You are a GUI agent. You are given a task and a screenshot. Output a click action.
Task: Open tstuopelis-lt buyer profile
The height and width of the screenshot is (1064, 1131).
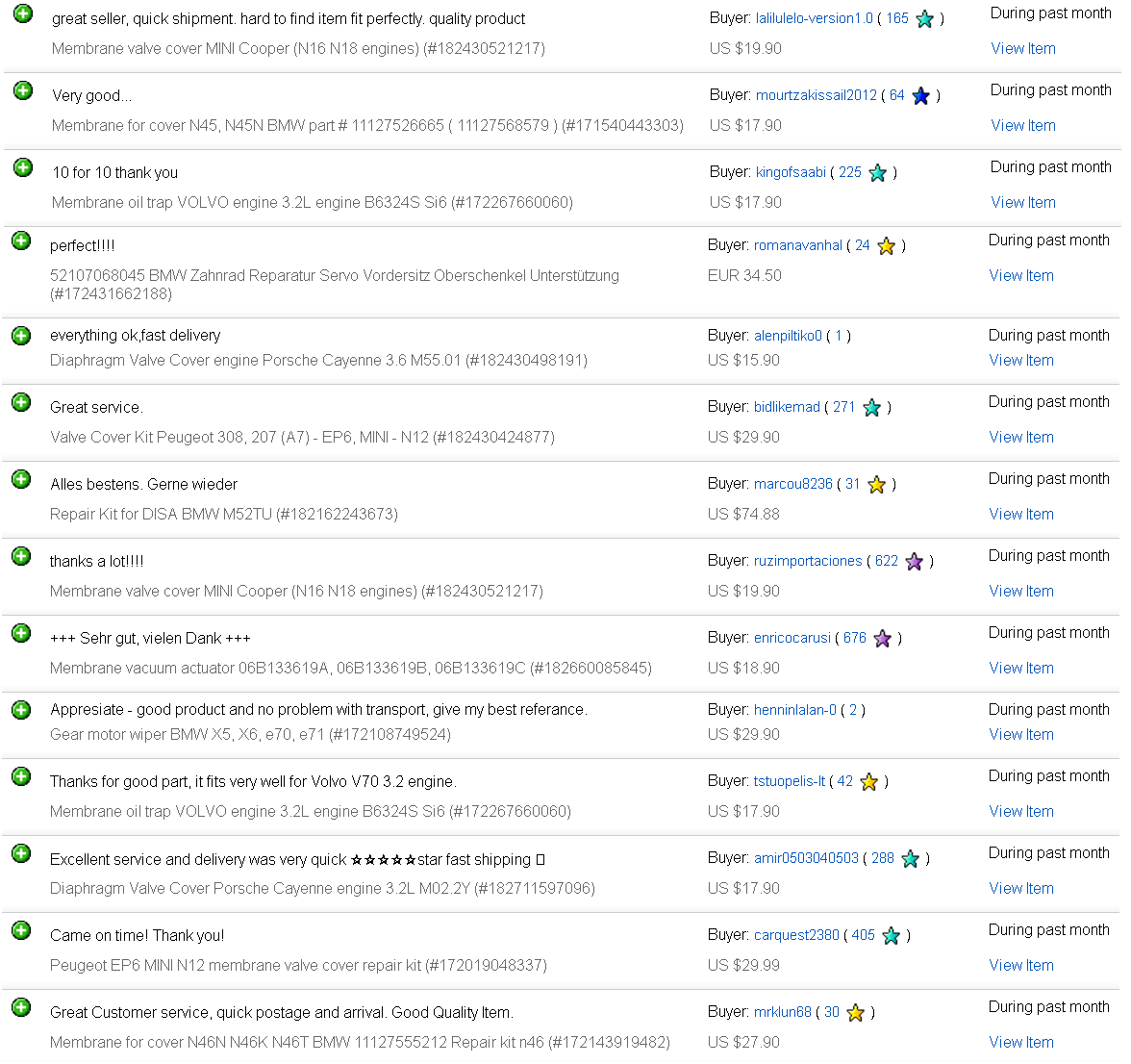pos(790,781)
